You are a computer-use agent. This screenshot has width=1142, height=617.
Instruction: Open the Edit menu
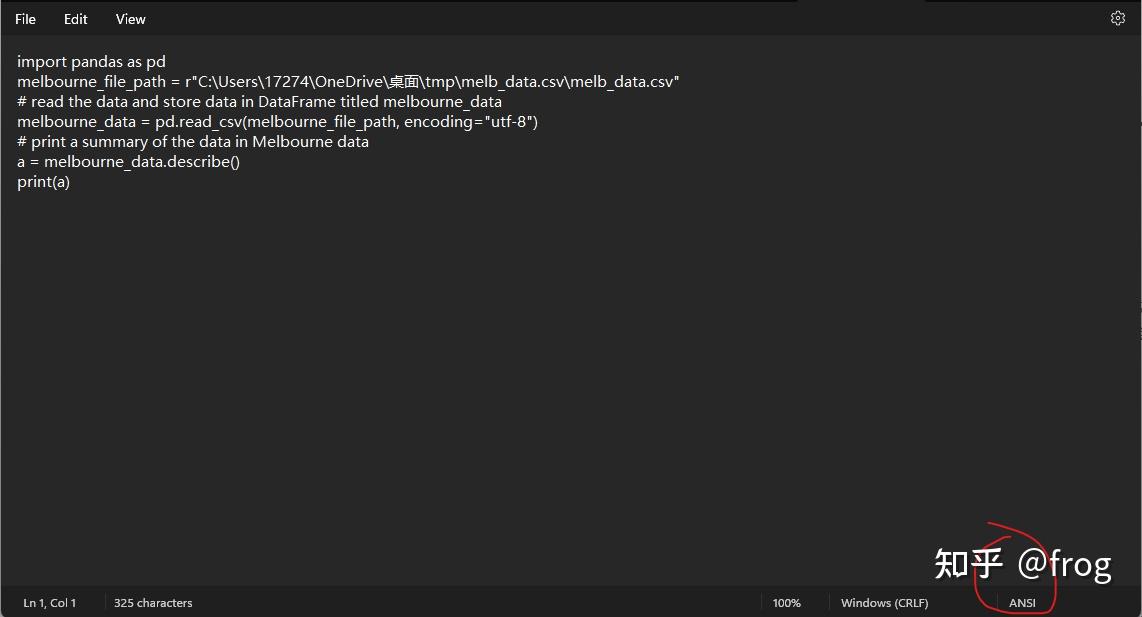(75, 18)
